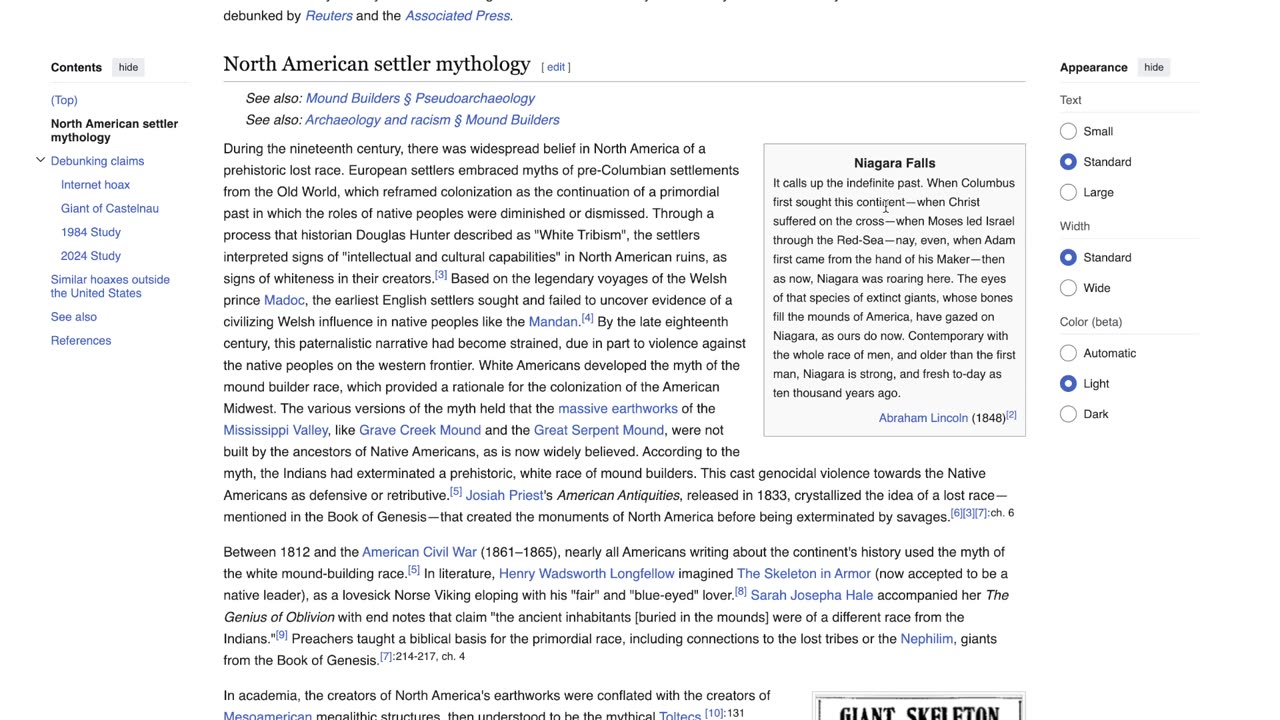Open the American Civil War link
Viewport: 1280px width, 720px height.
[419, 552]
